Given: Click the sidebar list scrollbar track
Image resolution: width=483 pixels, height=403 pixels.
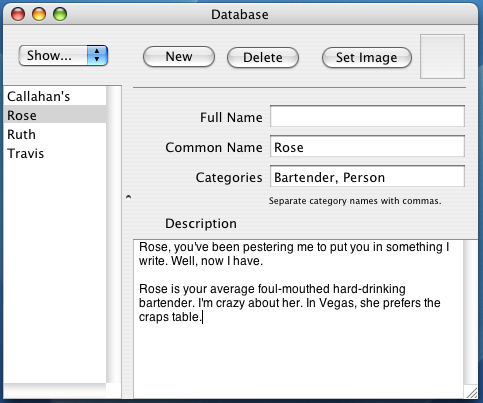Looking at the screenshot, I should pyautogui.click(x=114, y=234).
